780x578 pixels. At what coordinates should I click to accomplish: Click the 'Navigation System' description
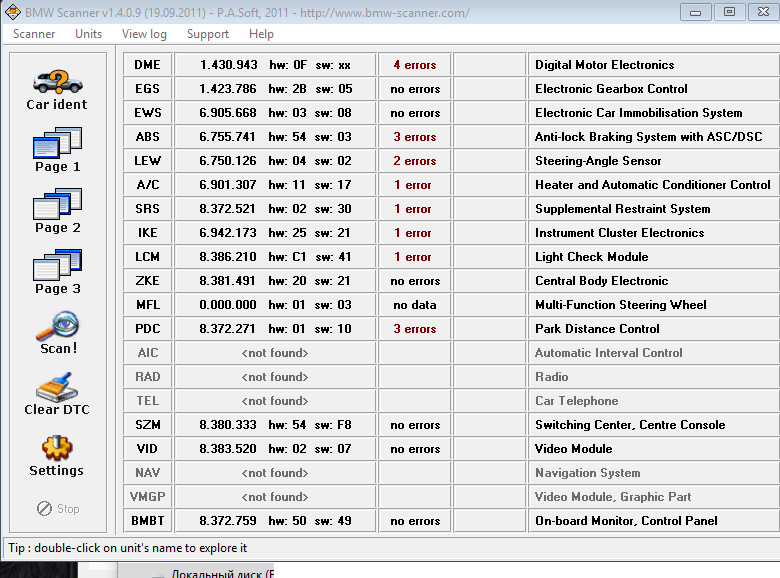point(587,473)
